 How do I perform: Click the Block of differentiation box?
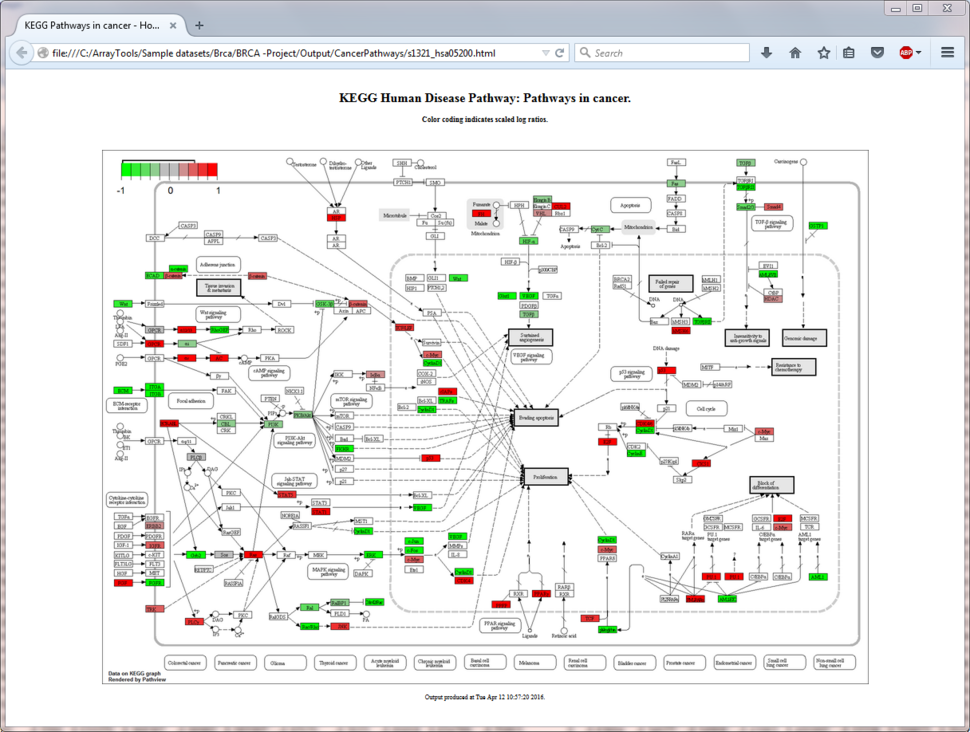[771, 485]
